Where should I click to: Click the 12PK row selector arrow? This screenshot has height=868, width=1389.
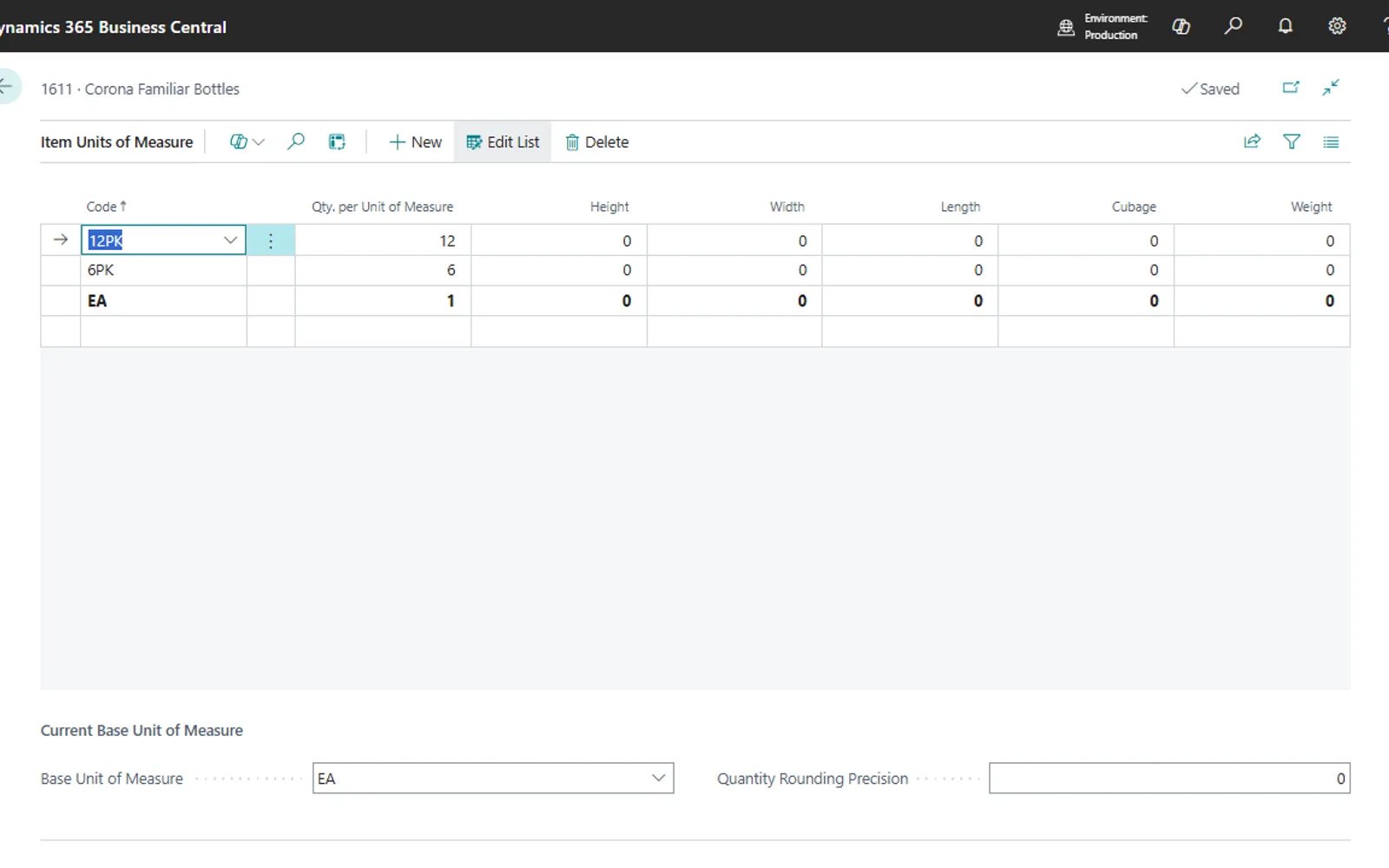[61, 240]
